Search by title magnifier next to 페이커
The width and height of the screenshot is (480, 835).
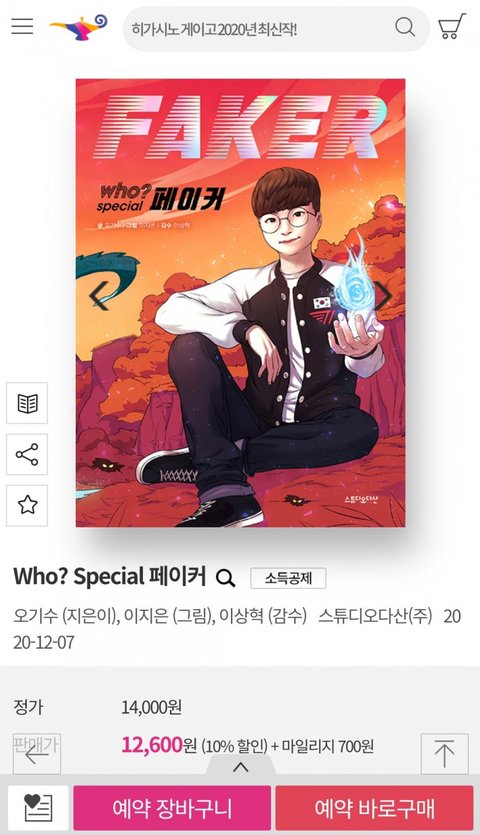(x=225, y=578)
